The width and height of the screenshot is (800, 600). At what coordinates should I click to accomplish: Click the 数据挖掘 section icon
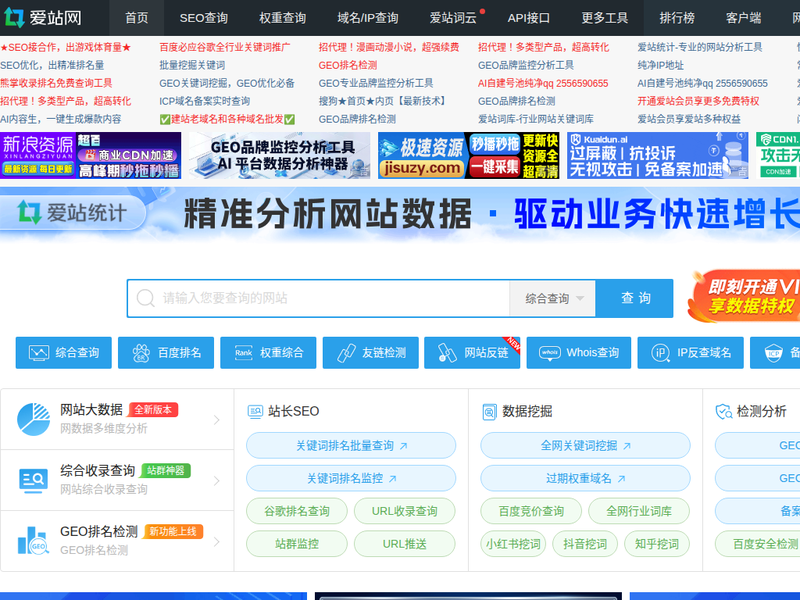pos(489,411)
